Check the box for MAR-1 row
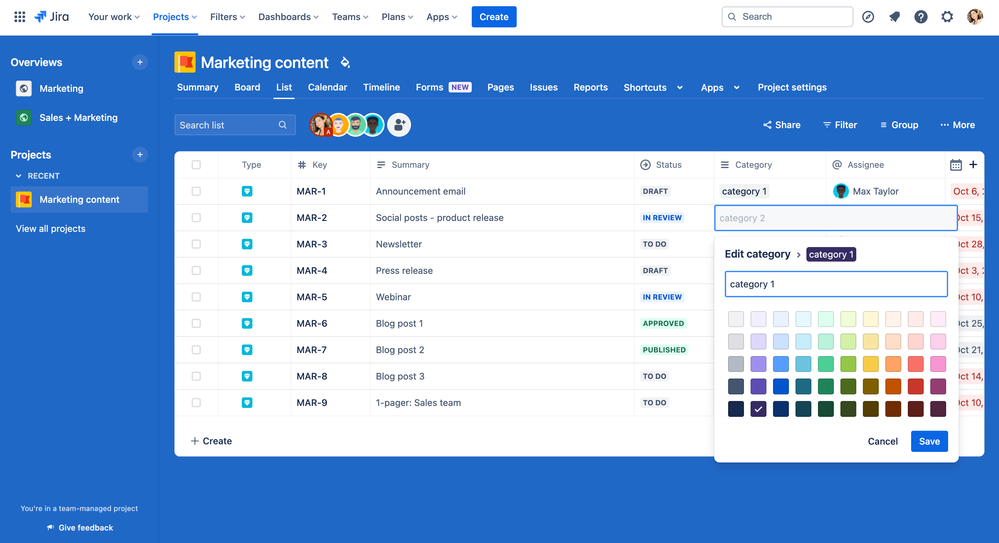This screenshot has width=999, height=543. coord(196,191)
